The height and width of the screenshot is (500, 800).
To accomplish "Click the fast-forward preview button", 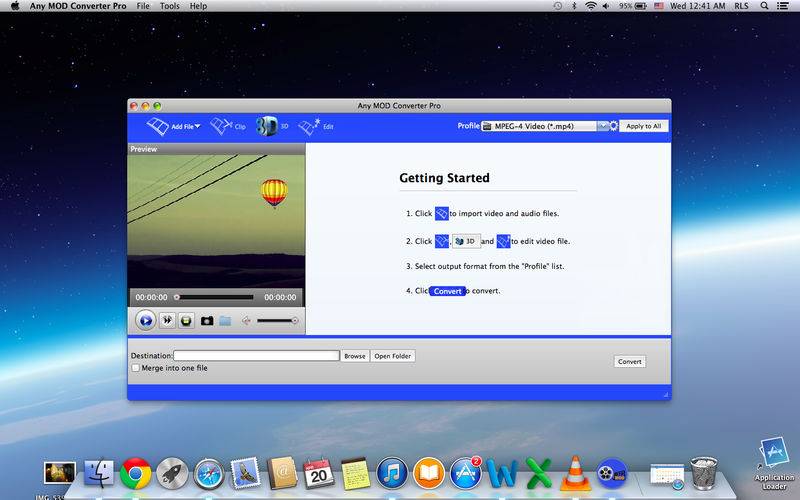I will pyautogui.click(x=167, y=320).
